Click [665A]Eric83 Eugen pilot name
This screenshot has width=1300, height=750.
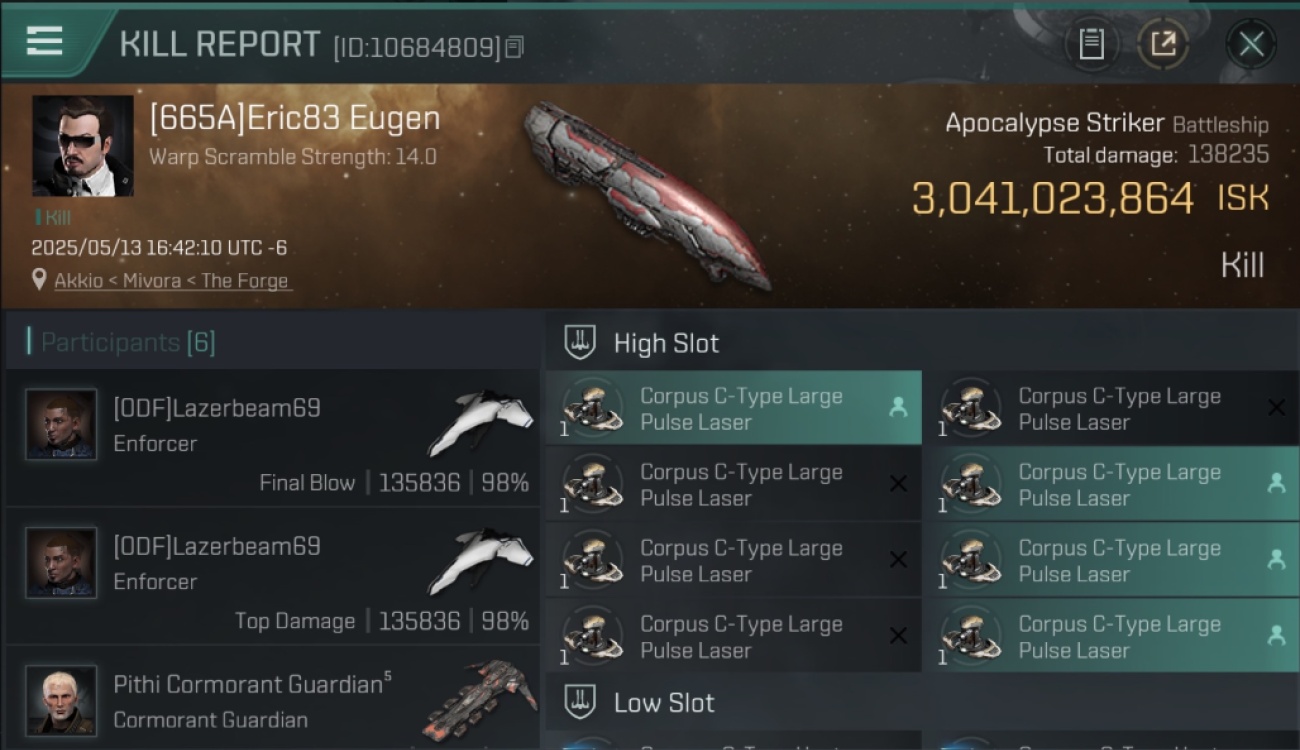tap(295, 118)
